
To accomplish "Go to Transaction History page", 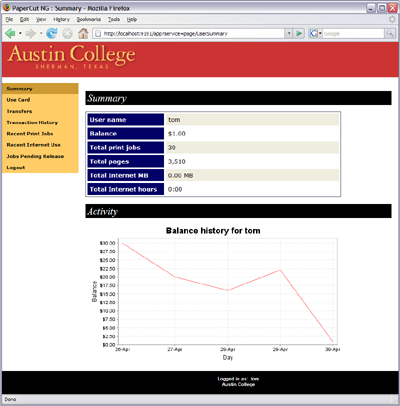I will 32,122.
